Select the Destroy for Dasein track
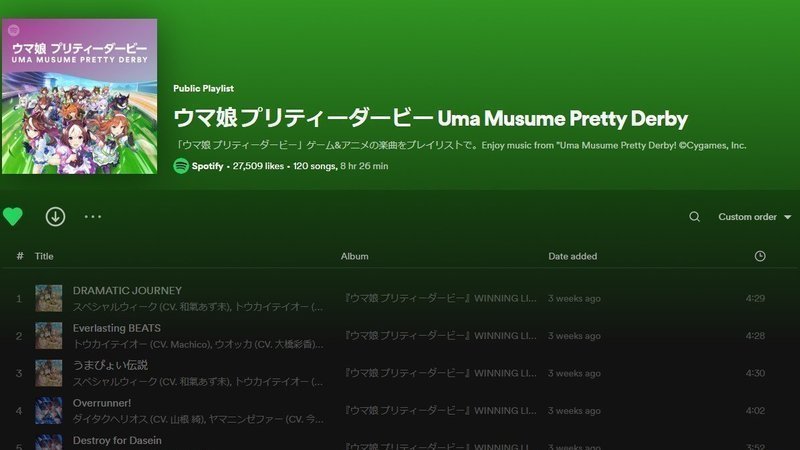Image resolution: width=800 pixels, height=450 pixels. click(x=117, y=440)
